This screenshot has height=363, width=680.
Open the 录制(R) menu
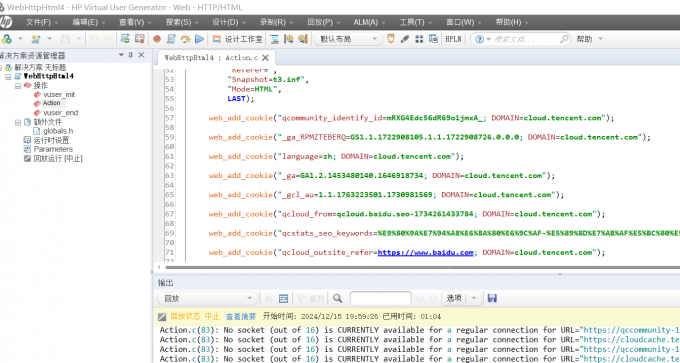pos(276,22)
